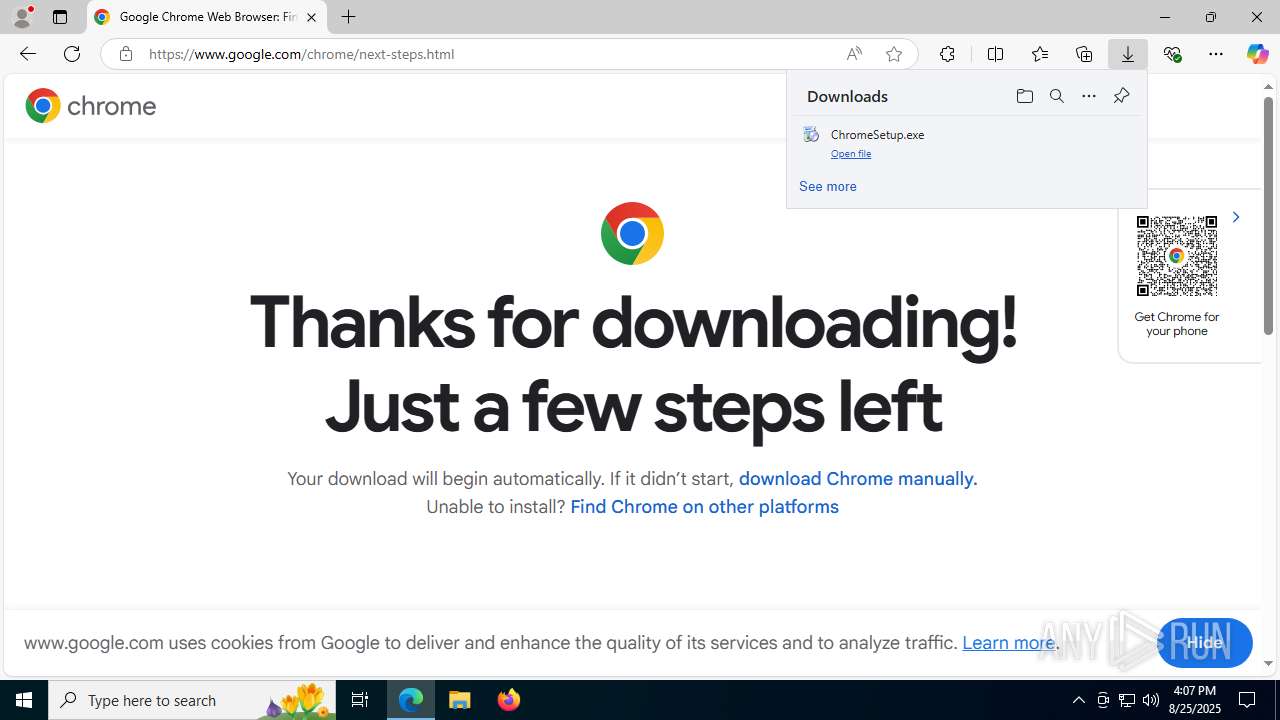
Task: Open the Windows Start menu
Action: (x=24, y=700)
